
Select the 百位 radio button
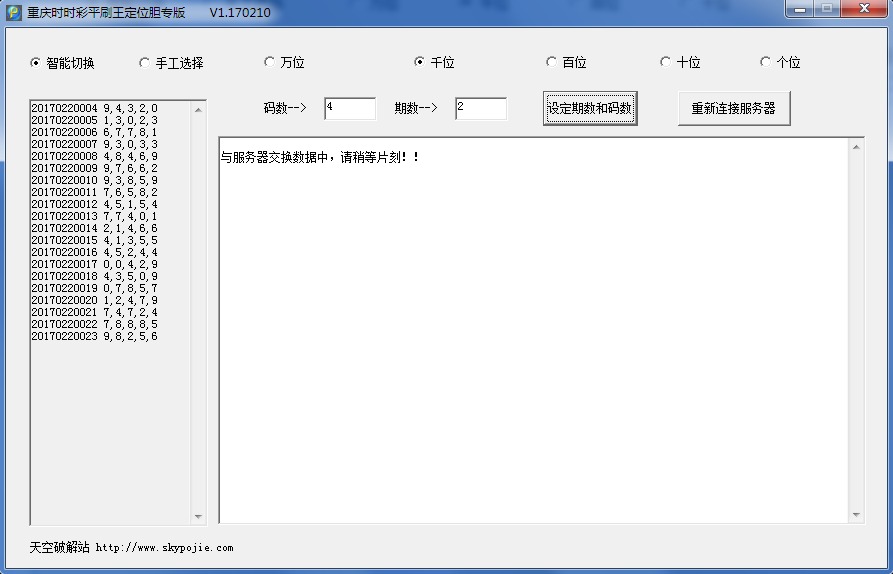(551, 62)
